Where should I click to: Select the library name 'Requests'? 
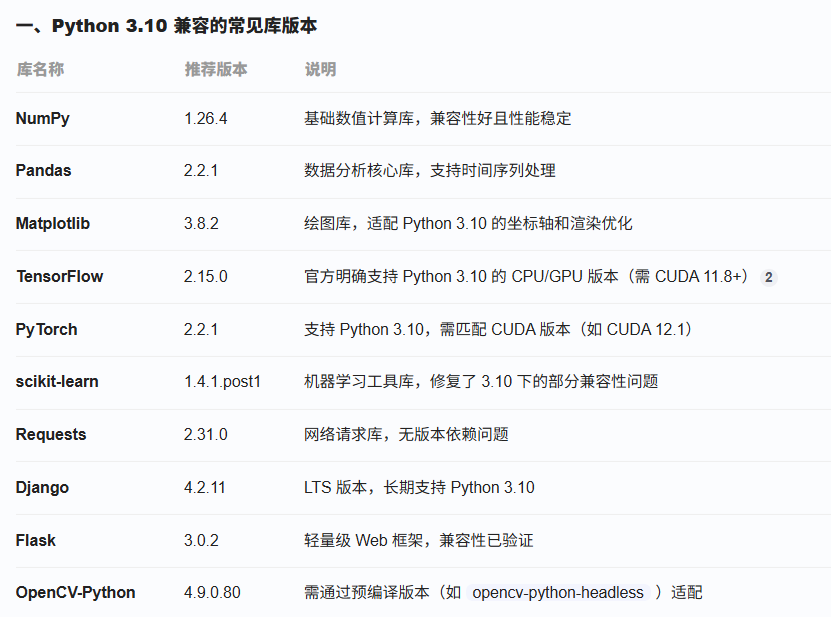click(51, 434)
